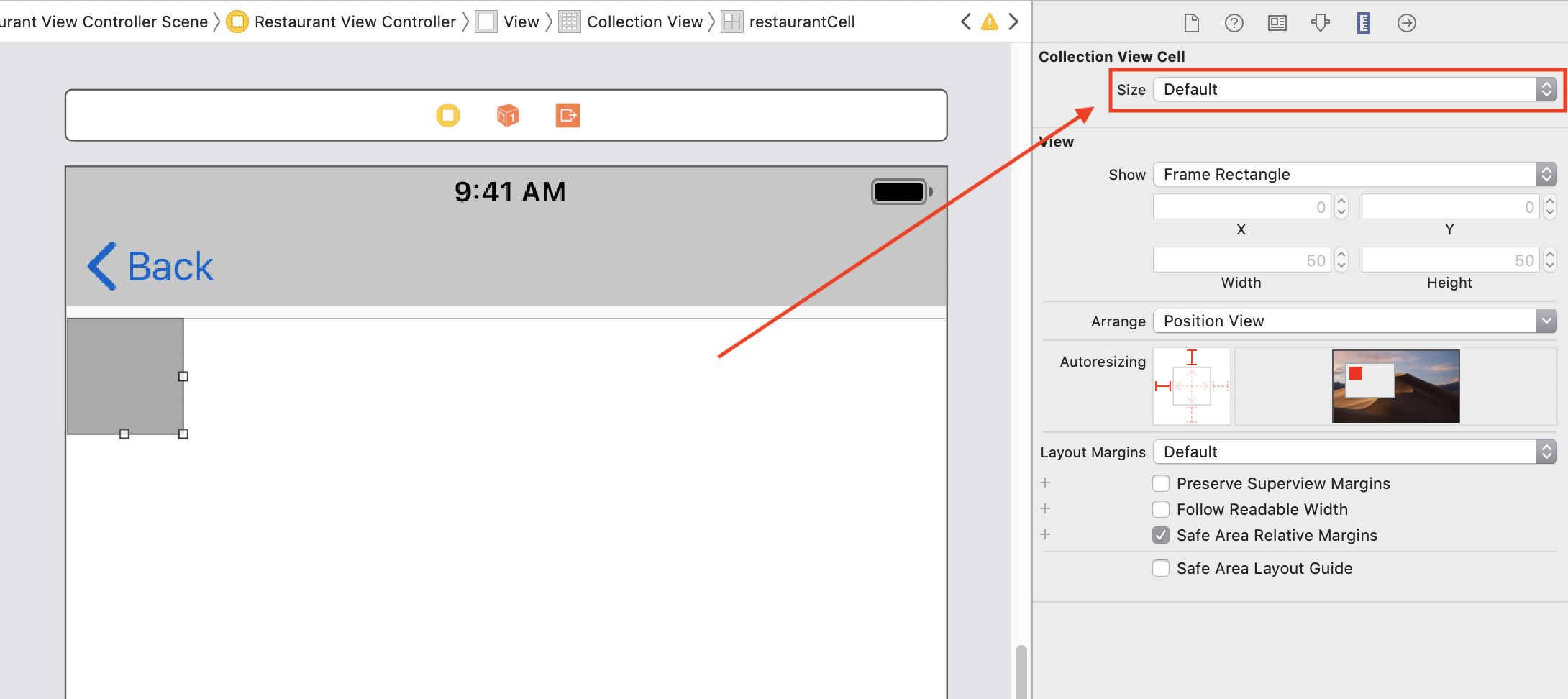
Task: Click the X position stepper
Action: point(1341,207)
